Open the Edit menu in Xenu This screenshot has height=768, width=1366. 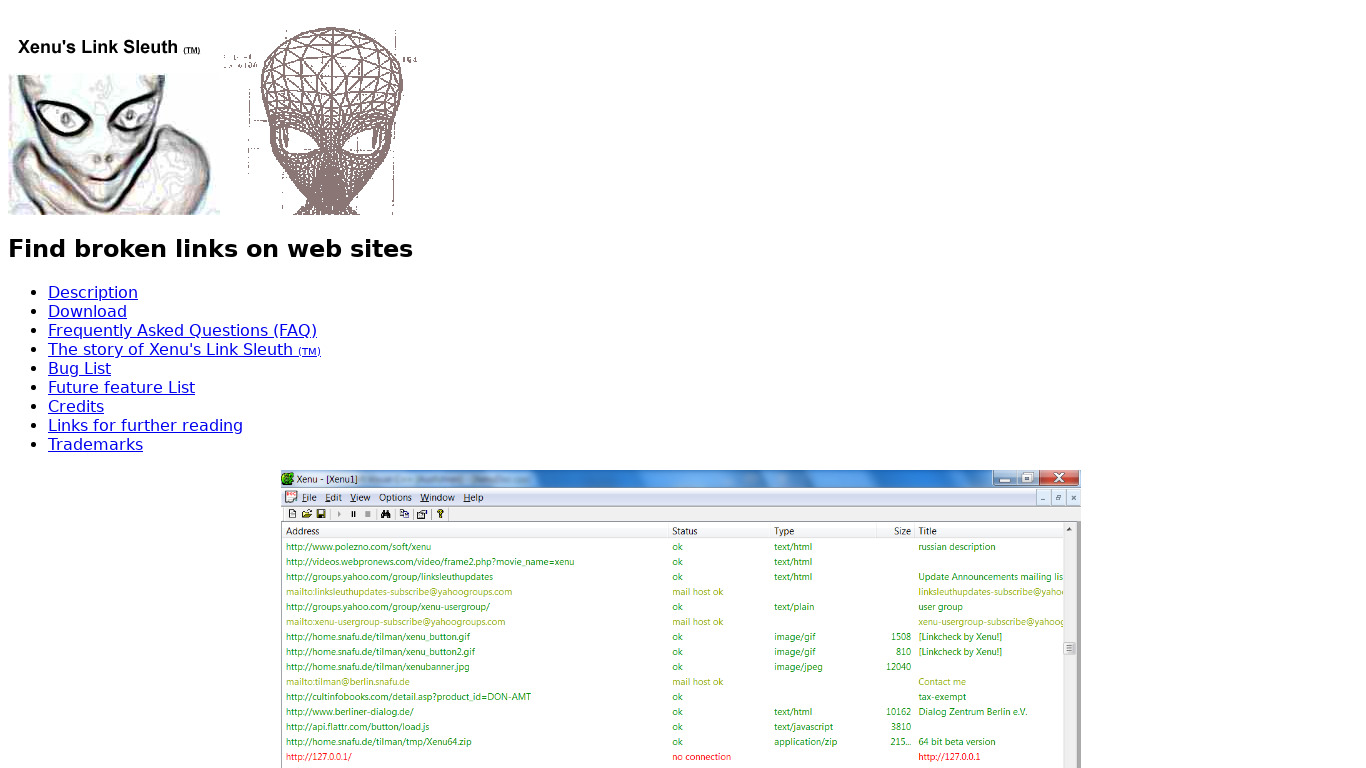point(333,498)
